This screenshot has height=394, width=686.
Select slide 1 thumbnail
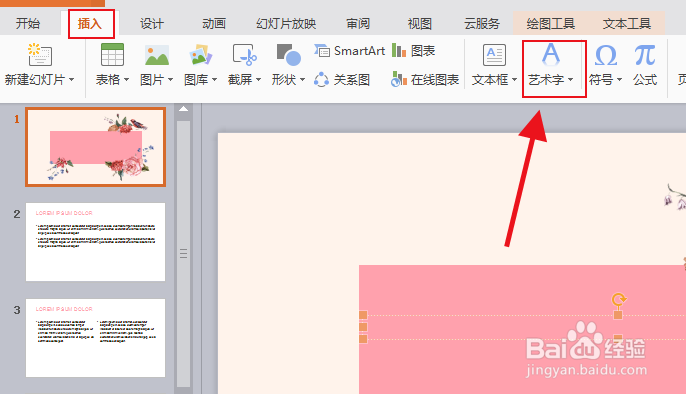[95, 147]
